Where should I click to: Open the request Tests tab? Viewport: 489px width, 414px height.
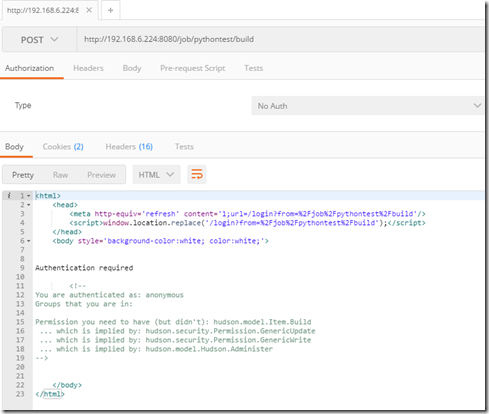tap(253, 68)
